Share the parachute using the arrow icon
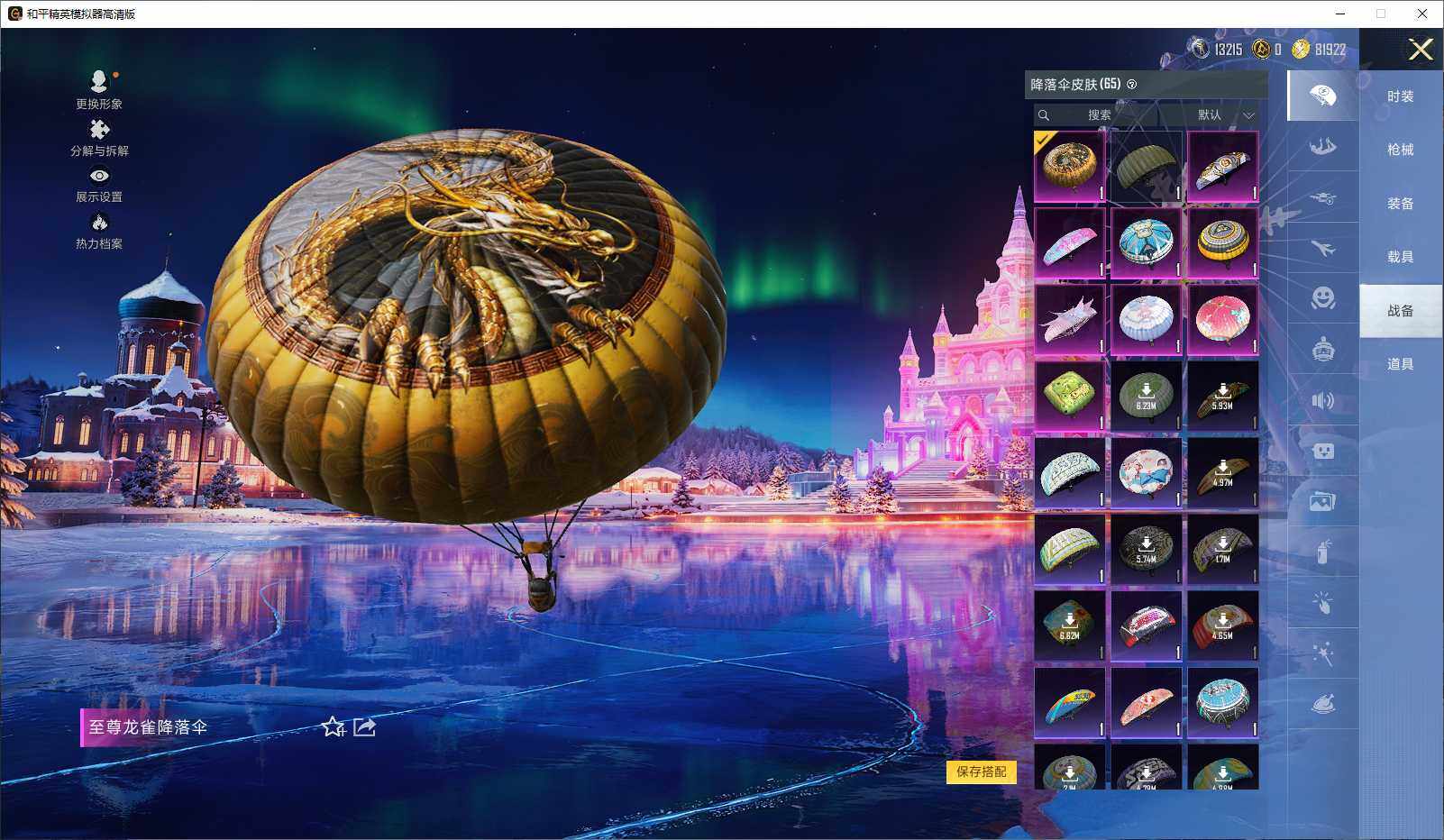The width and height of the screenshot is (1444, 840). coord(364,726)
